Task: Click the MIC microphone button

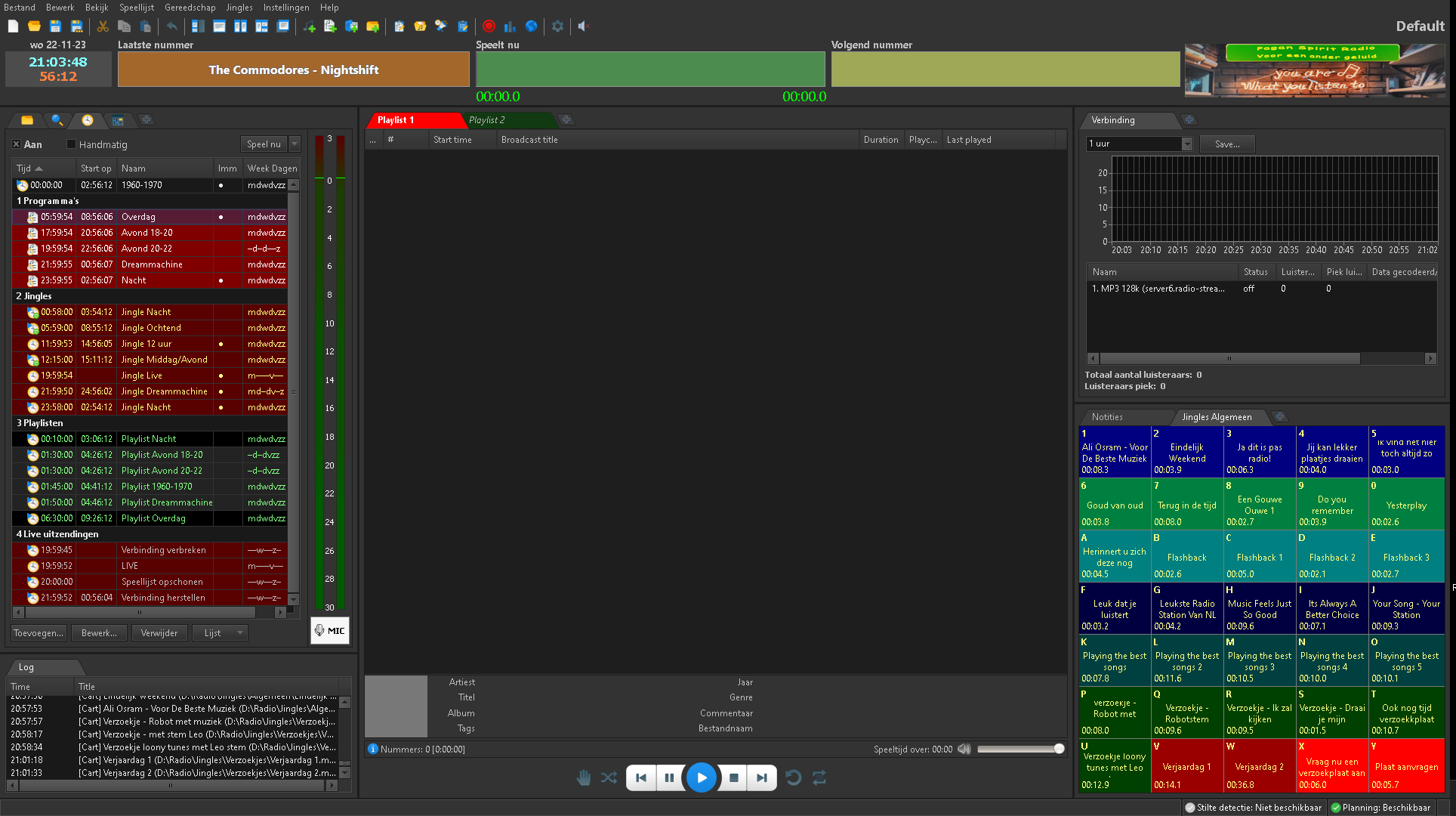Action: point(330,631)
